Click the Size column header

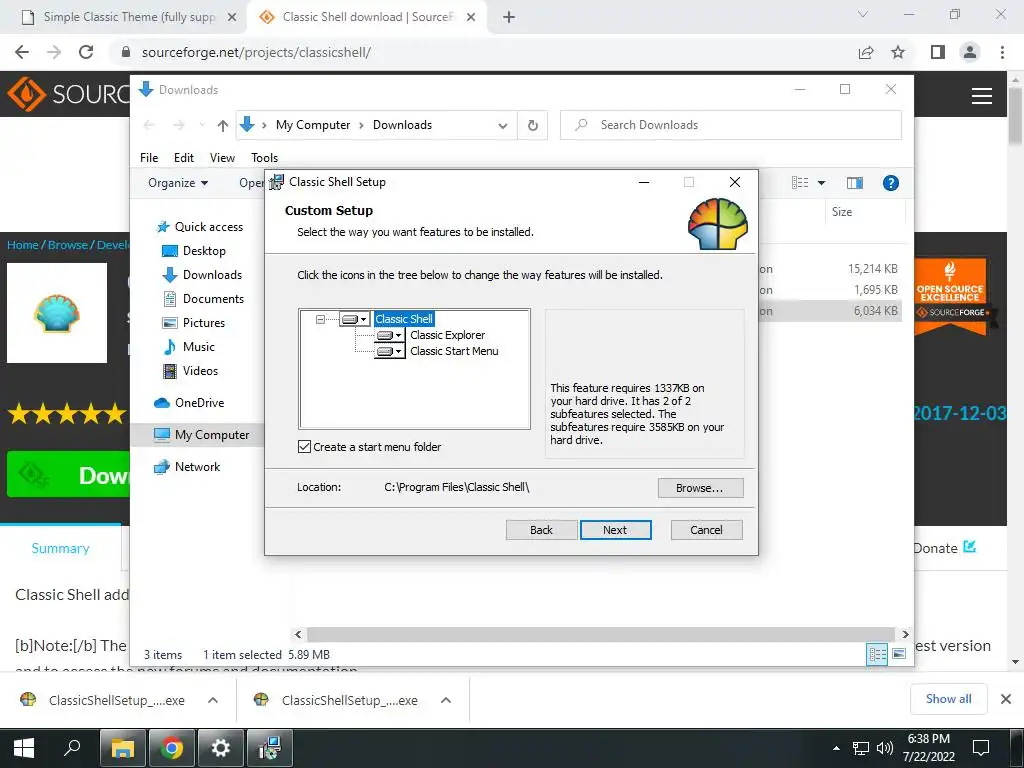842,212
